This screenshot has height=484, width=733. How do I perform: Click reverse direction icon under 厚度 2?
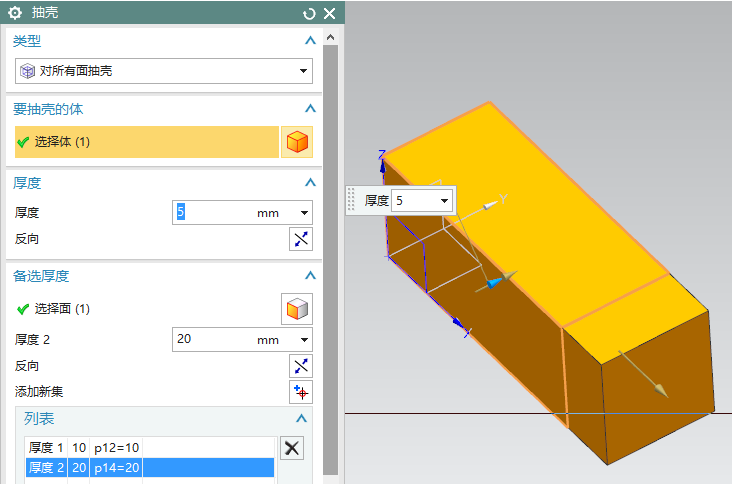pyautogui.click(x=301, y=365)
